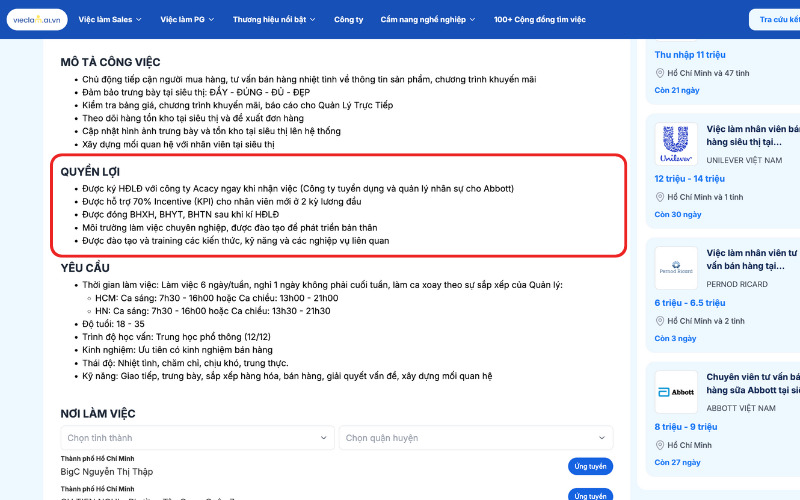Open the 'Chọn tỉnh thành' province selector
This screenshot has height=500, width=800.
(197, 438)
